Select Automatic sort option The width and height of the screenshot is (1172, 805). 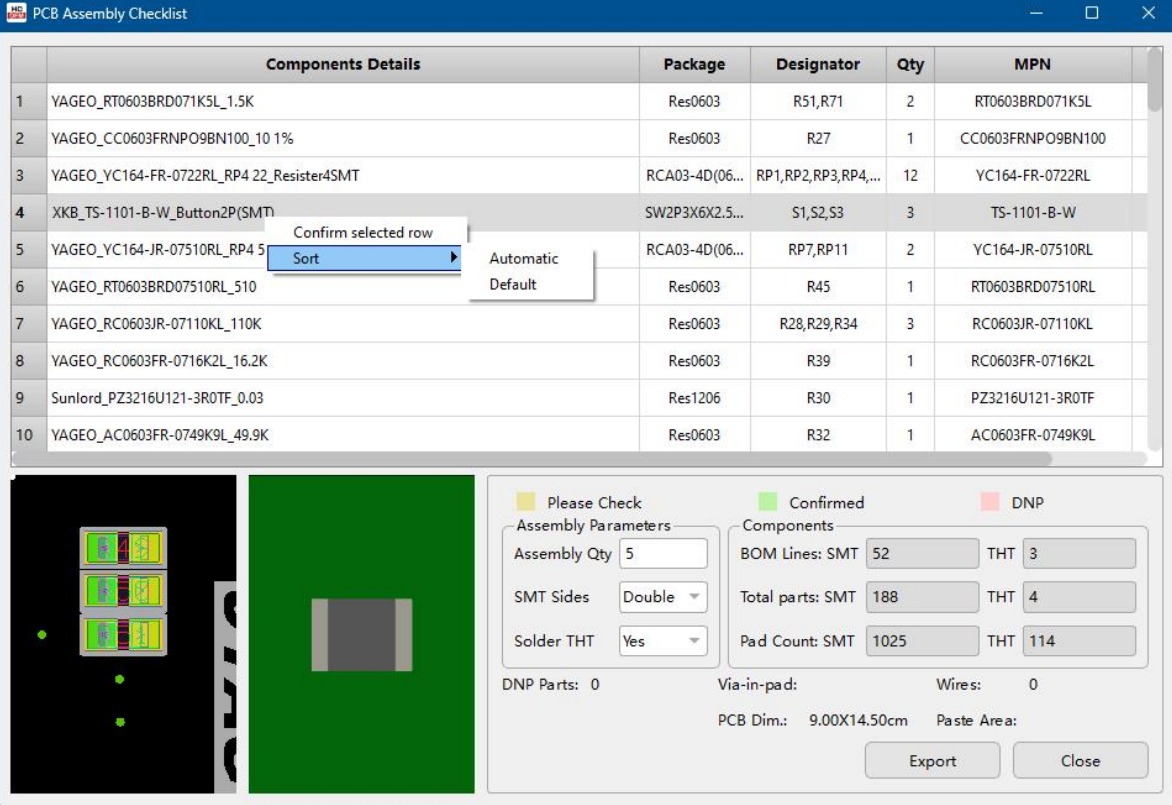524,258
